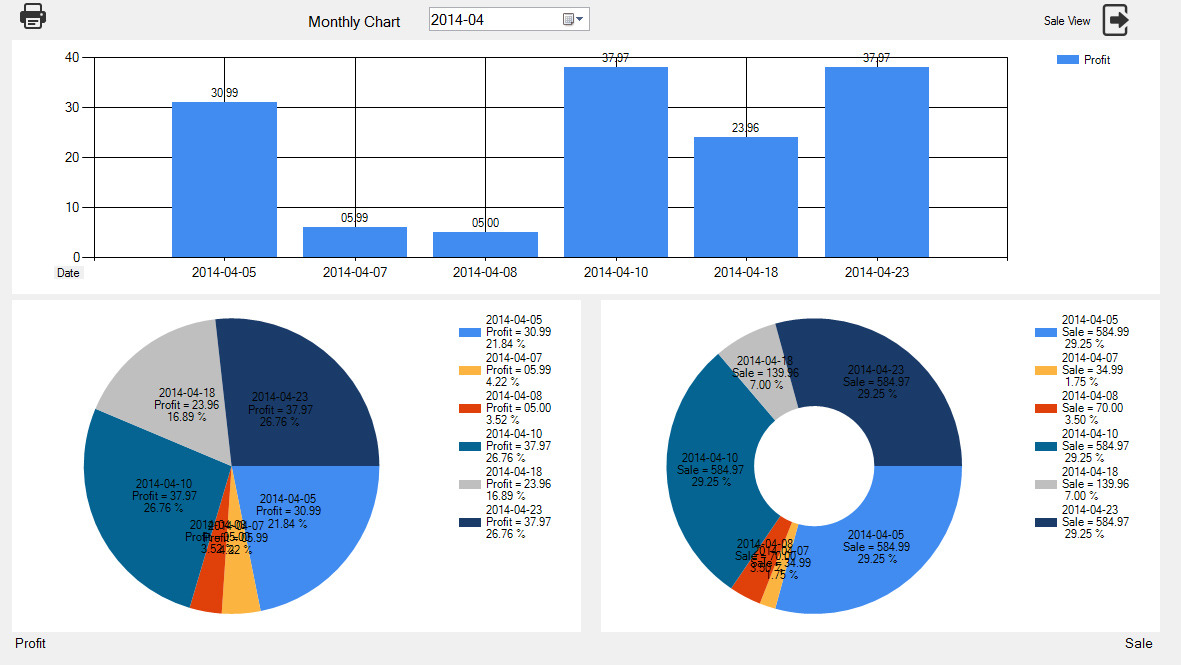
Task: Click the 2014-04-05 slice in sale doughnut
Action: click(x=870, y=550)
